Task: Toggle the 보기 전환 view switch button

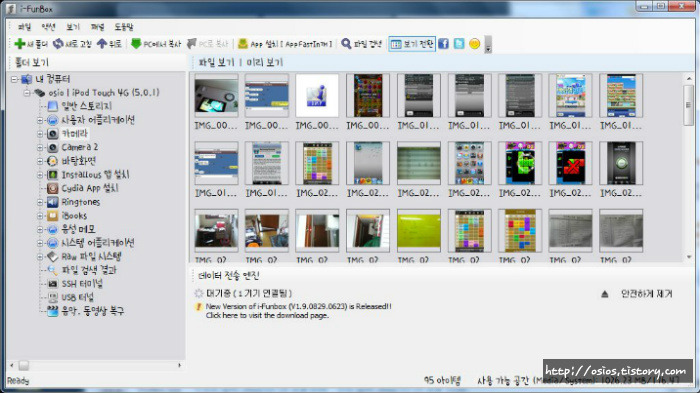Action: (412, 44)
